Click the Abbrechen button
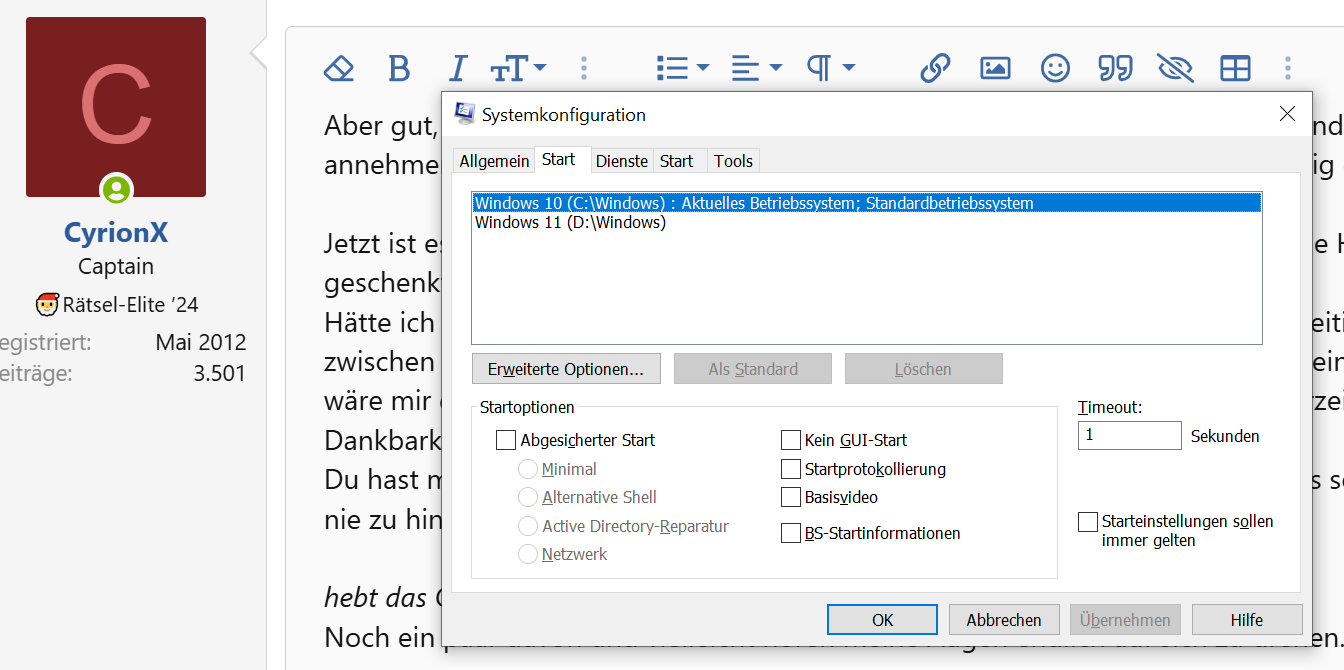 [x=1004, y=620]
